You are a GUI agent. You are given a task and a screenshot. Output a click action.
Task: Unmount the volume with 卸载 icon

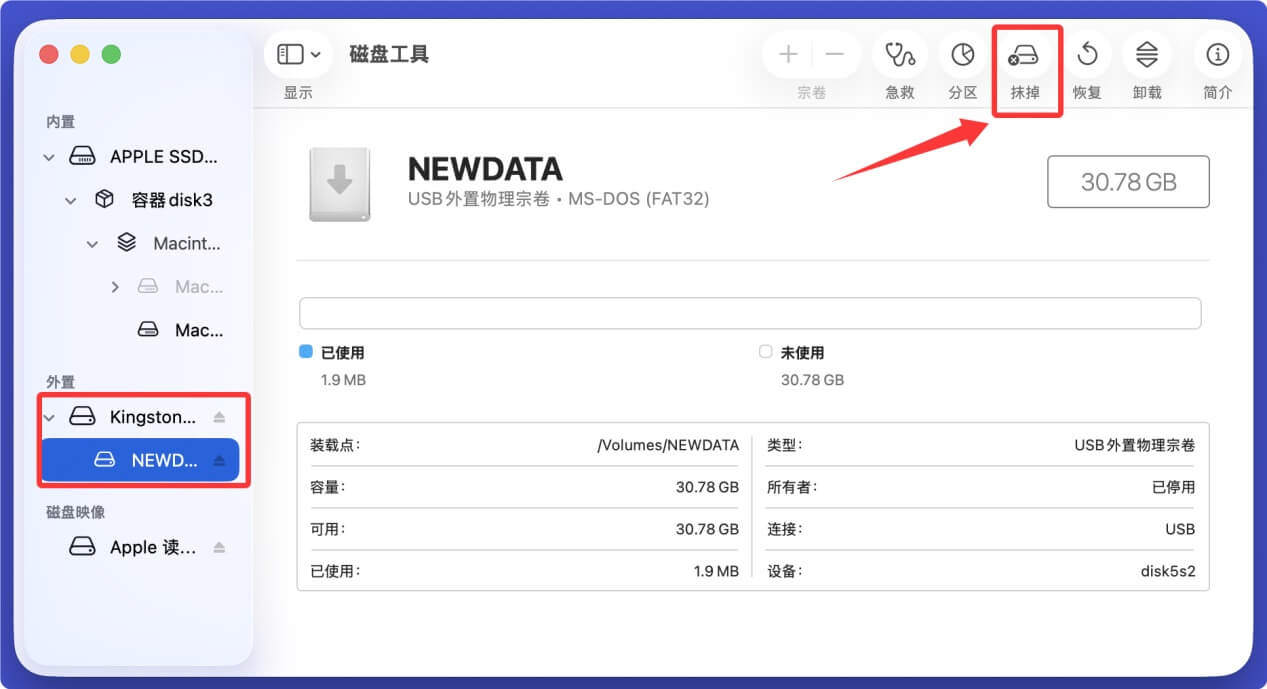point(1147,55)
